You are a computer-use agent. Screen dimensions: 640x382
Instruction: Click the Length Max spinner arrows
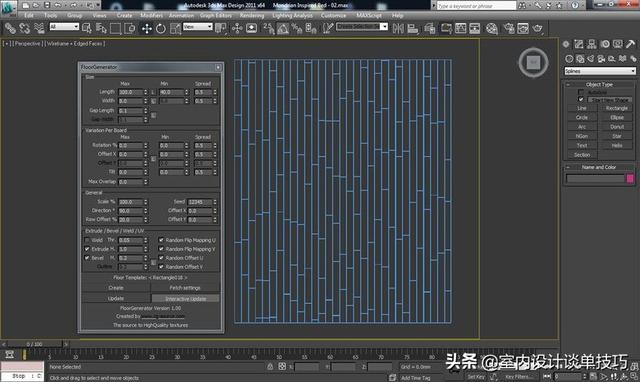[146, 92]
